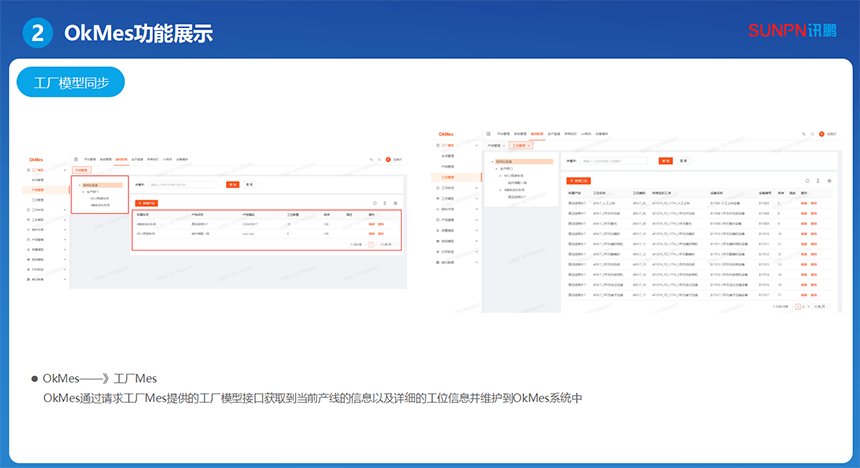Image resolution: width=860 pixels, height=468 pixels.
Task: Expand the 生产部门 tree node in the right screenshot
Action: [x=495, y=168]
